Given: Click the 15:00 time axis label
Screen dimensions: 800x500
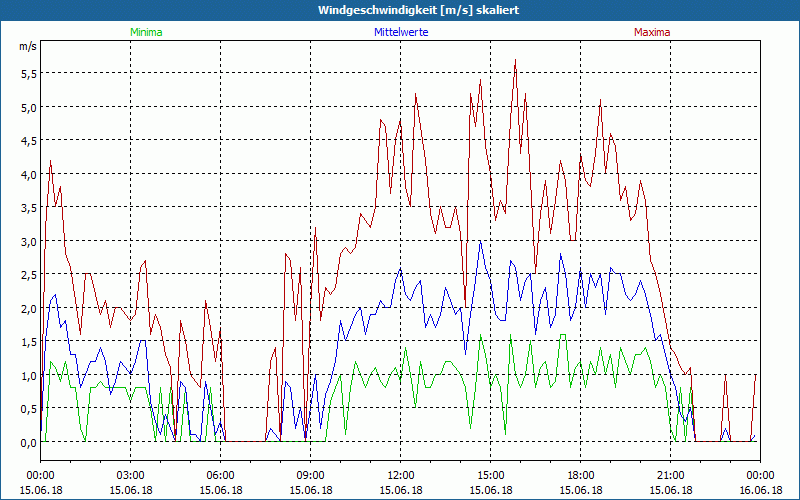Looking at the screenshot, I should click(x=490, y=475).
